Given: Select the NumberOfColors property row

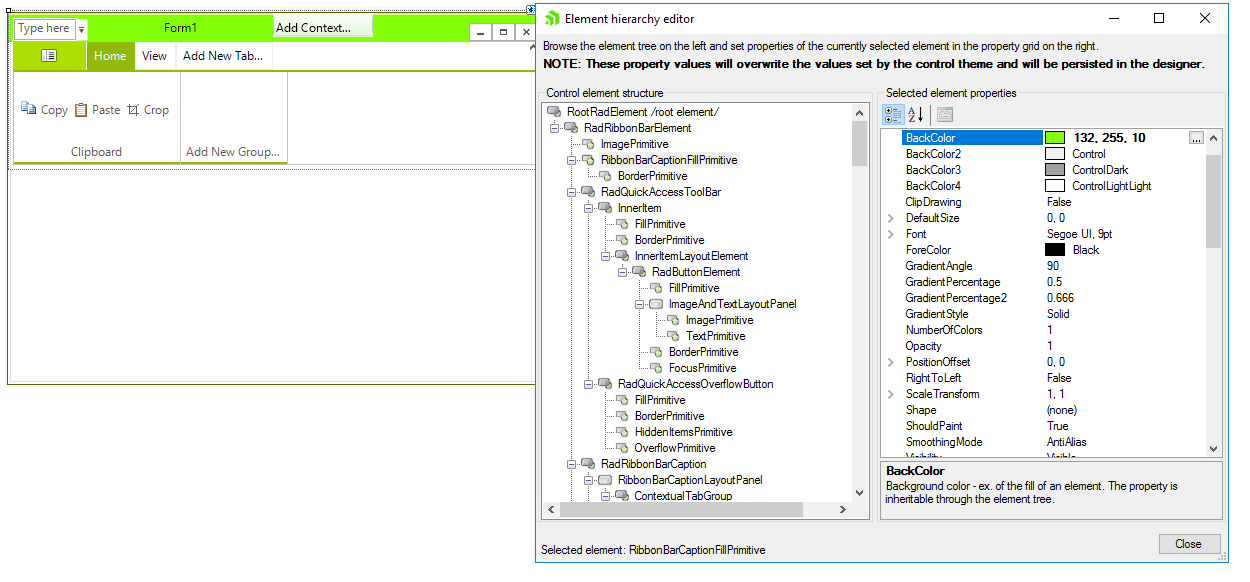Looking at the screenshot, I should 1043,330.
